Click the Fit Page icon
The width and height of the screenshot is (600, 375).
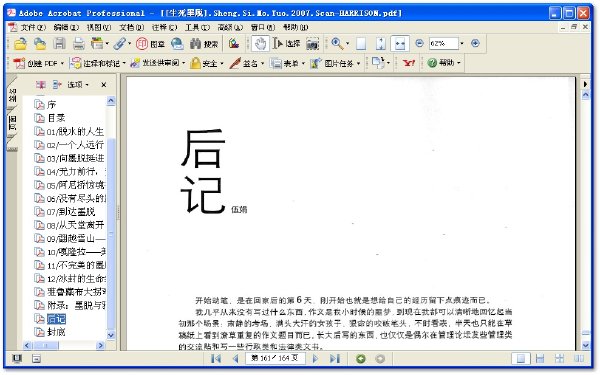point(380,44)
